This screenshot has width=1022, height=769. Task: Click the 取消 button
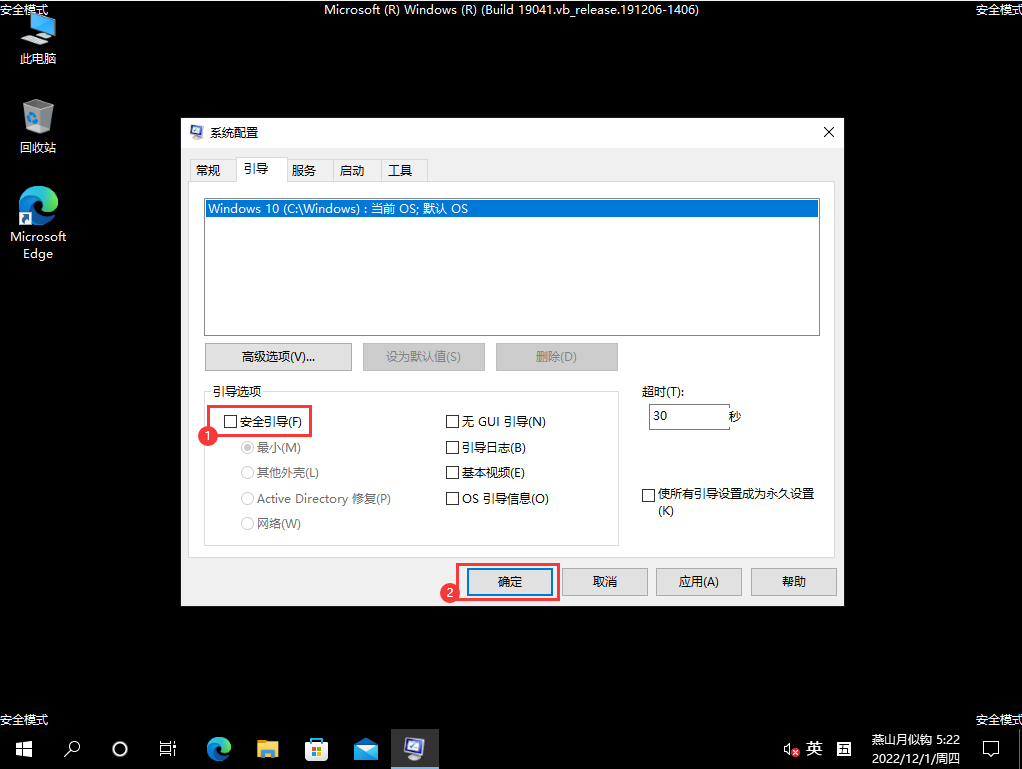(605, 582)
